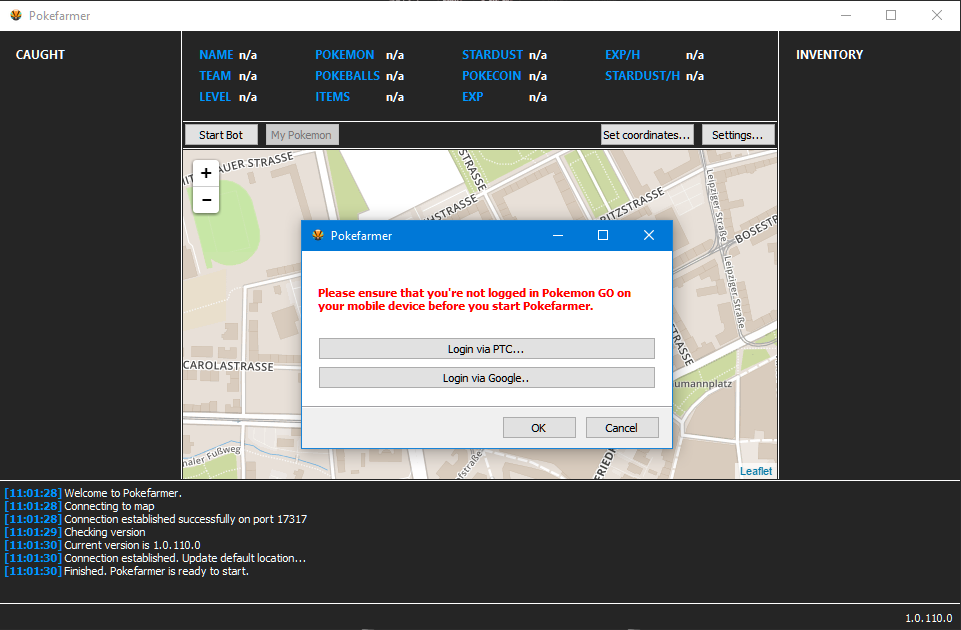Viewport: 961px width, 630px height.
Task: Close the main Pokefarmer window
Action: [936, 15]
